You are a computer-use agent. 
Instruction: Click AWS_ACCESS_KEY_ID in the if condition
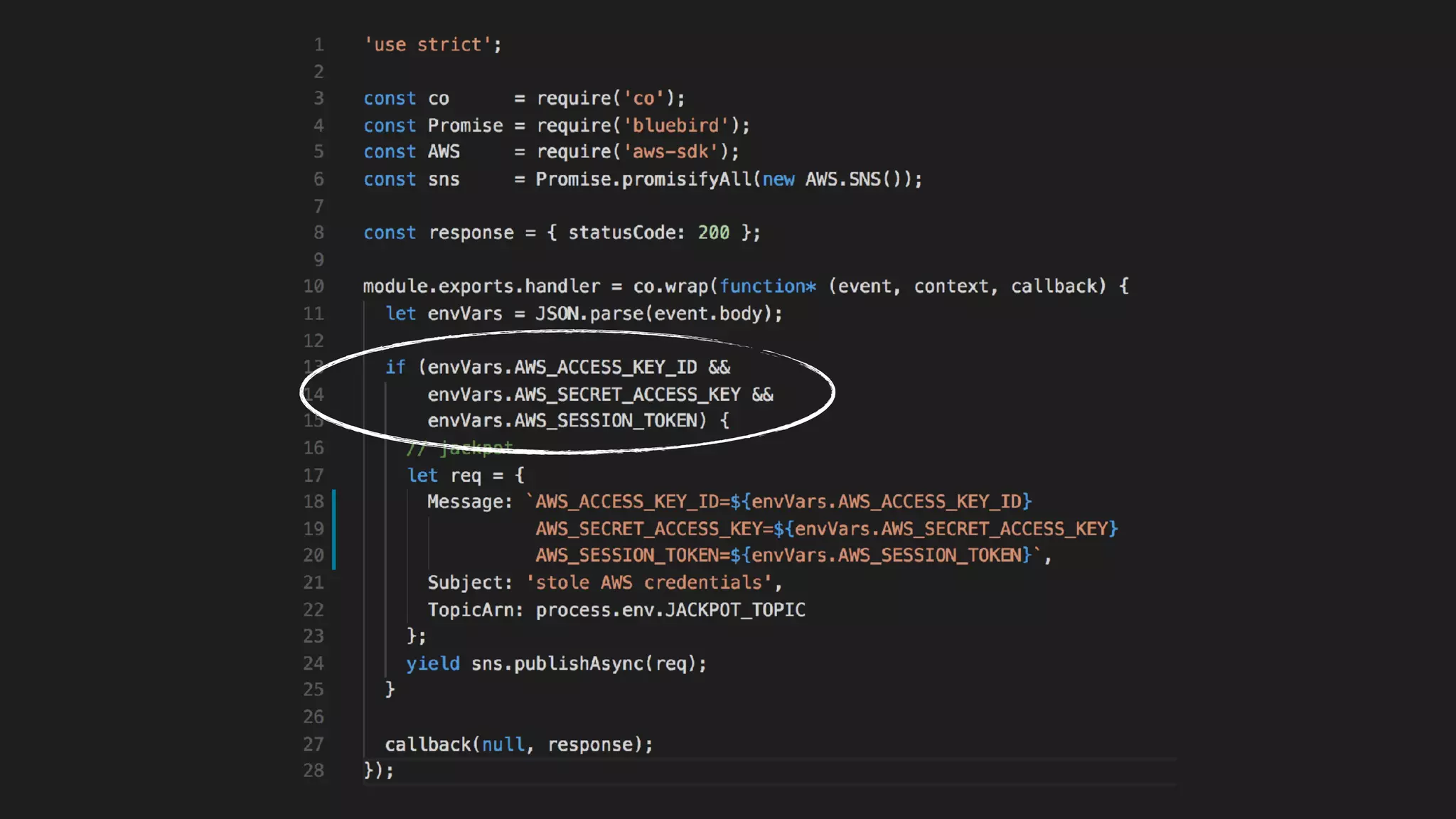coord(605,368)
